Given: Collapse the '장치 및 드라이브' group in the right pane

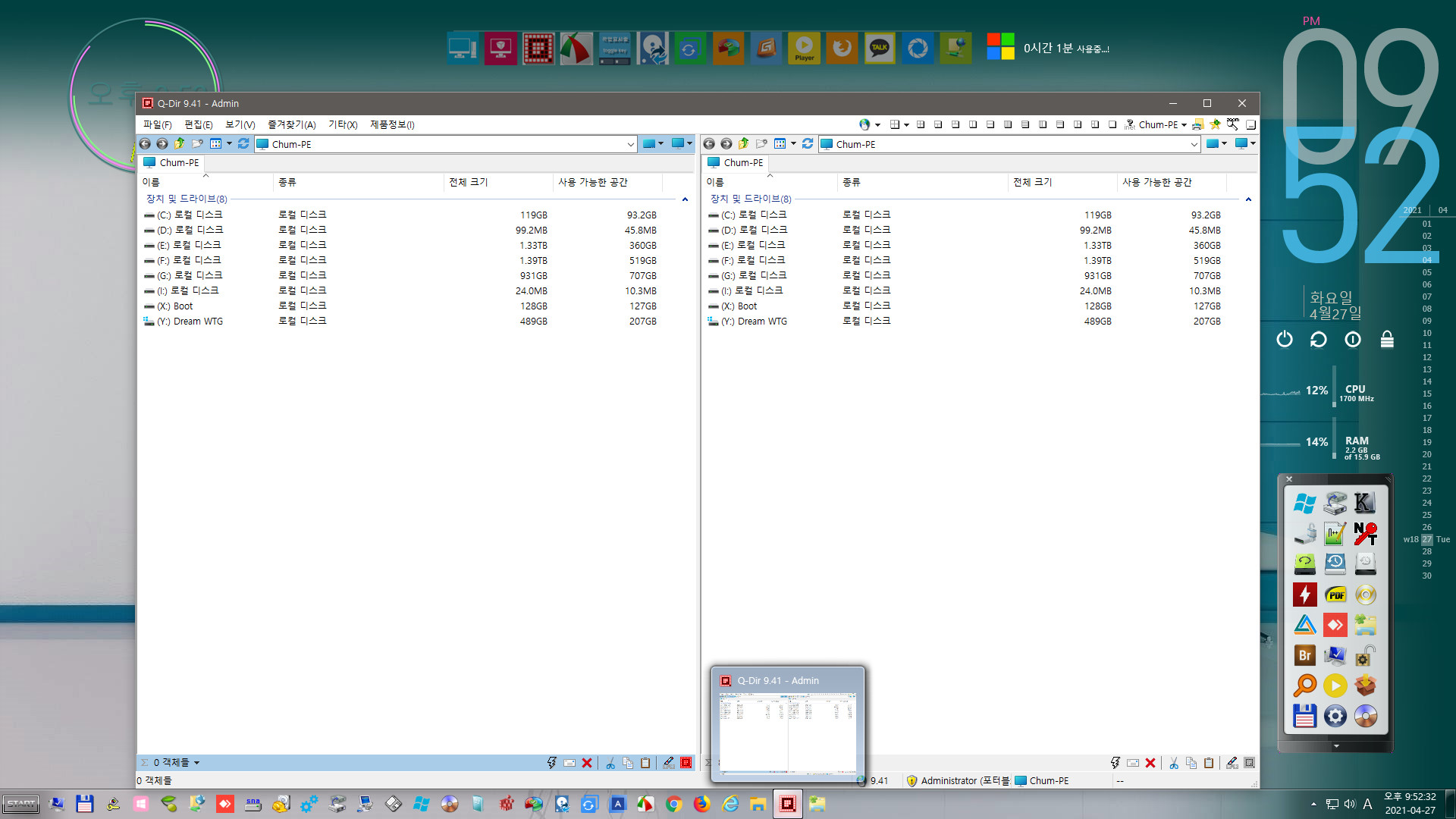Looking at the screenshot, I should [1248, 199].
